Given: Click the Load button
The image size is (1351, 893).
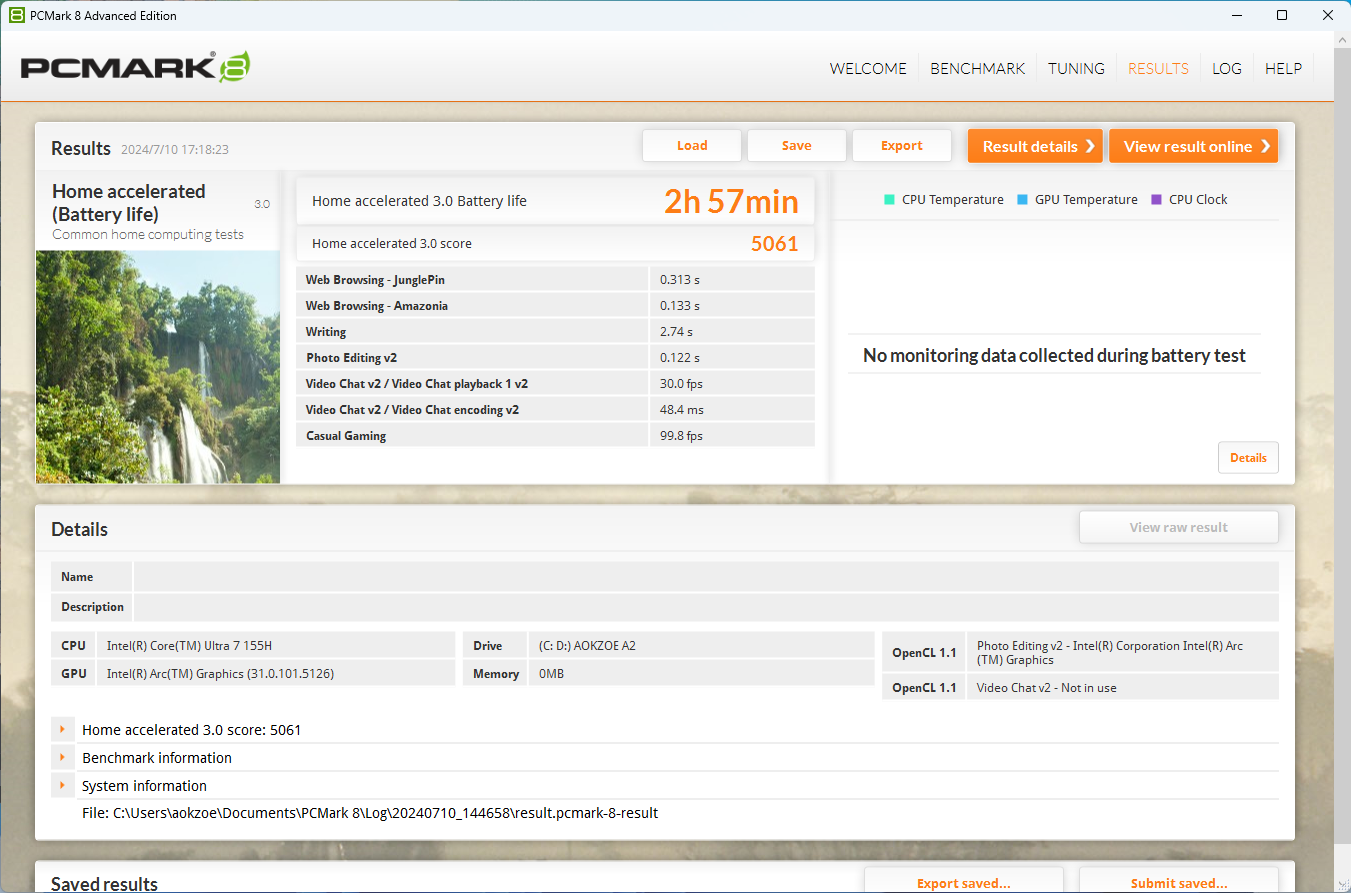Looking at the screenshot, I should (692, 145).
